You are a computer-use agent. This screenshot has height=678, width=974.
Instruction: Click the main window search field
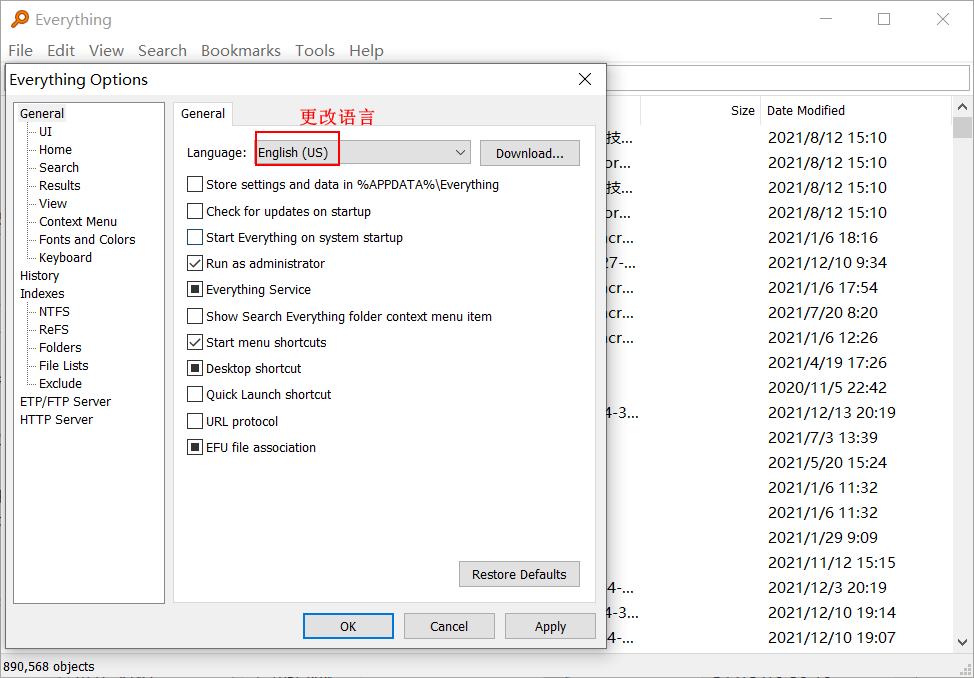tap(787, 78)
